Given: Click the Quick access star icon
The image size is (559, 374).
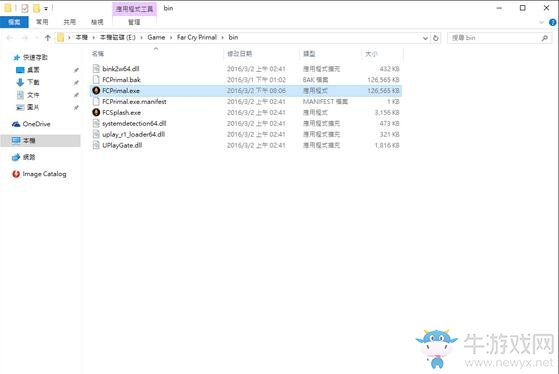Looking at the screenshot, I should pos(16,57).
